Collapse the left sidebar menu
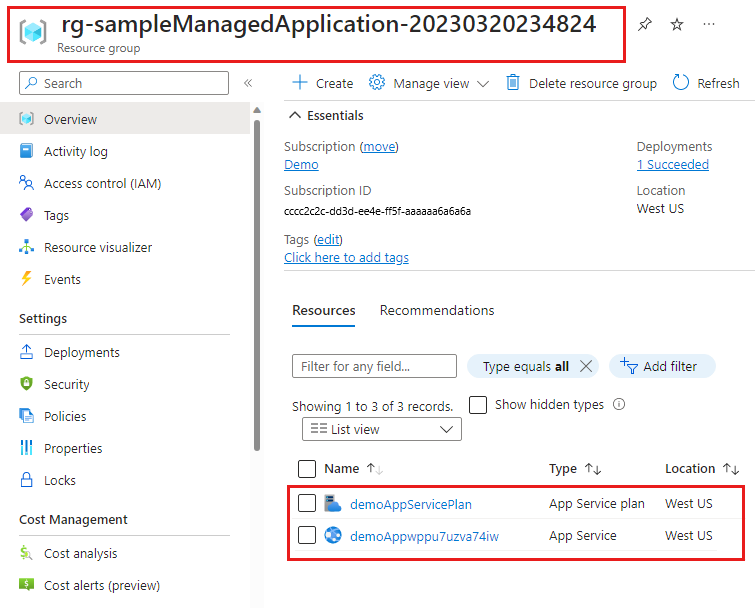This screenshot has height=608, width=755. pos(248,84)
